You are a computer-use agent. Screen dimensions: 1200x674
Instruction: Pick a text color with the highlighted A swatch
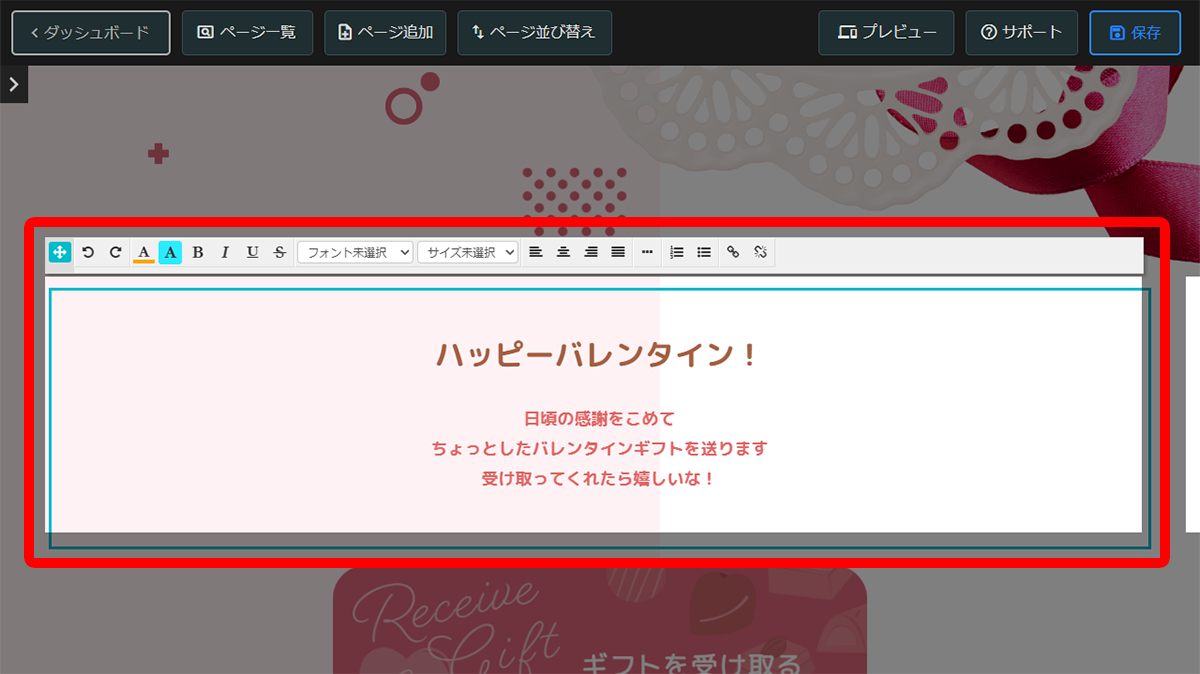tap(170, 252)
